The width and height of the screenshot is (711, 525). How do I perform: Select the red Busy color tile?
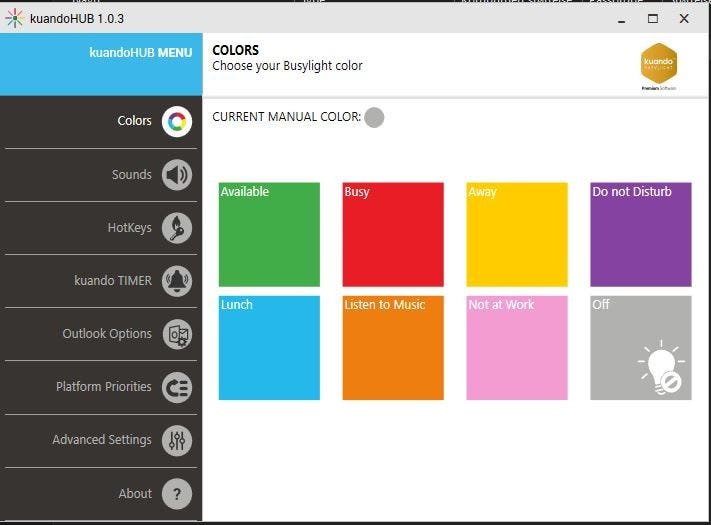click(393, 234)
